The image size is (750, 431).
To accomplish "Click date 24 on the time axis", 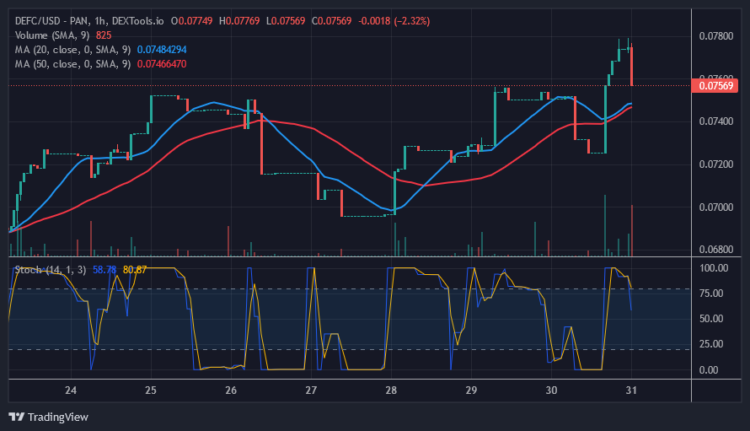I will click(71, 390).
